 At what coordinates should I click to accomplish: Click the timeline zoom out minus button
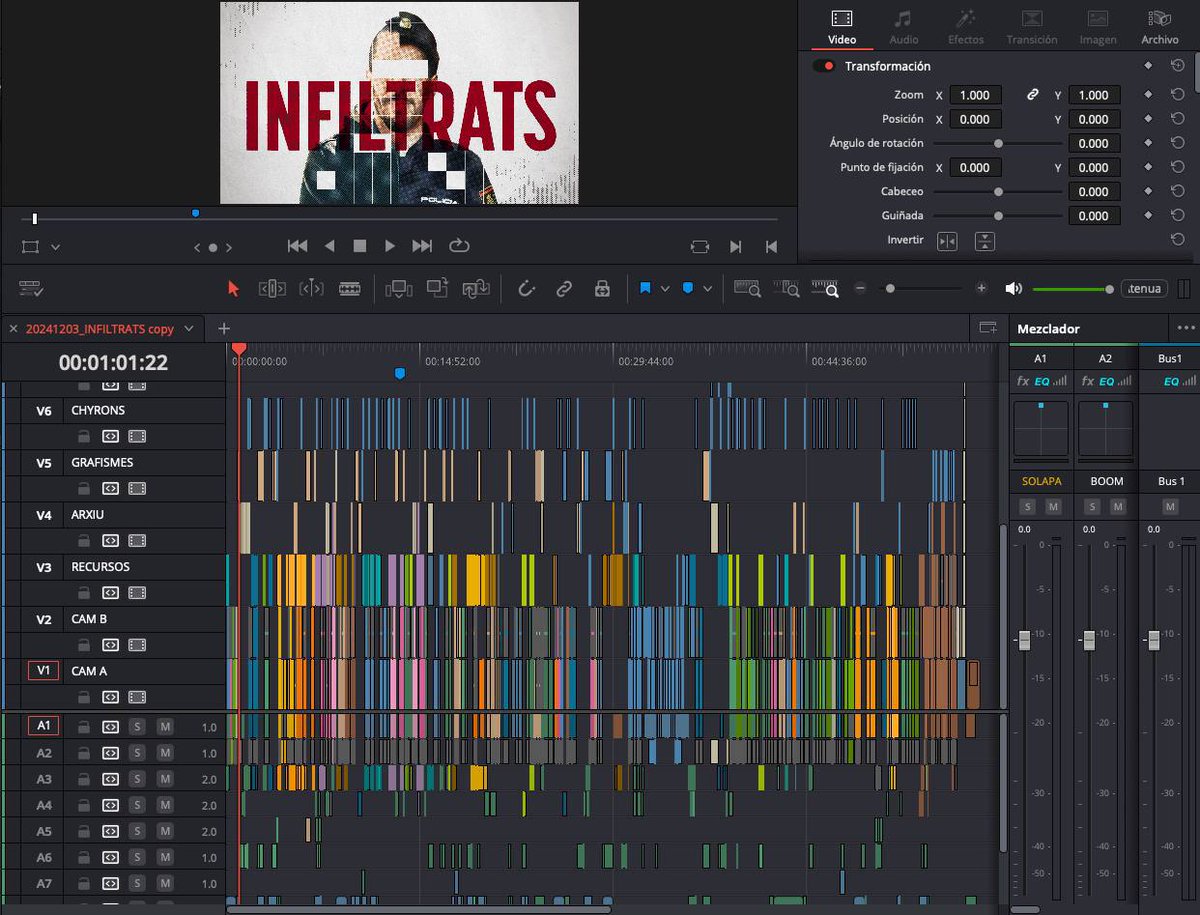click(860, 288)
